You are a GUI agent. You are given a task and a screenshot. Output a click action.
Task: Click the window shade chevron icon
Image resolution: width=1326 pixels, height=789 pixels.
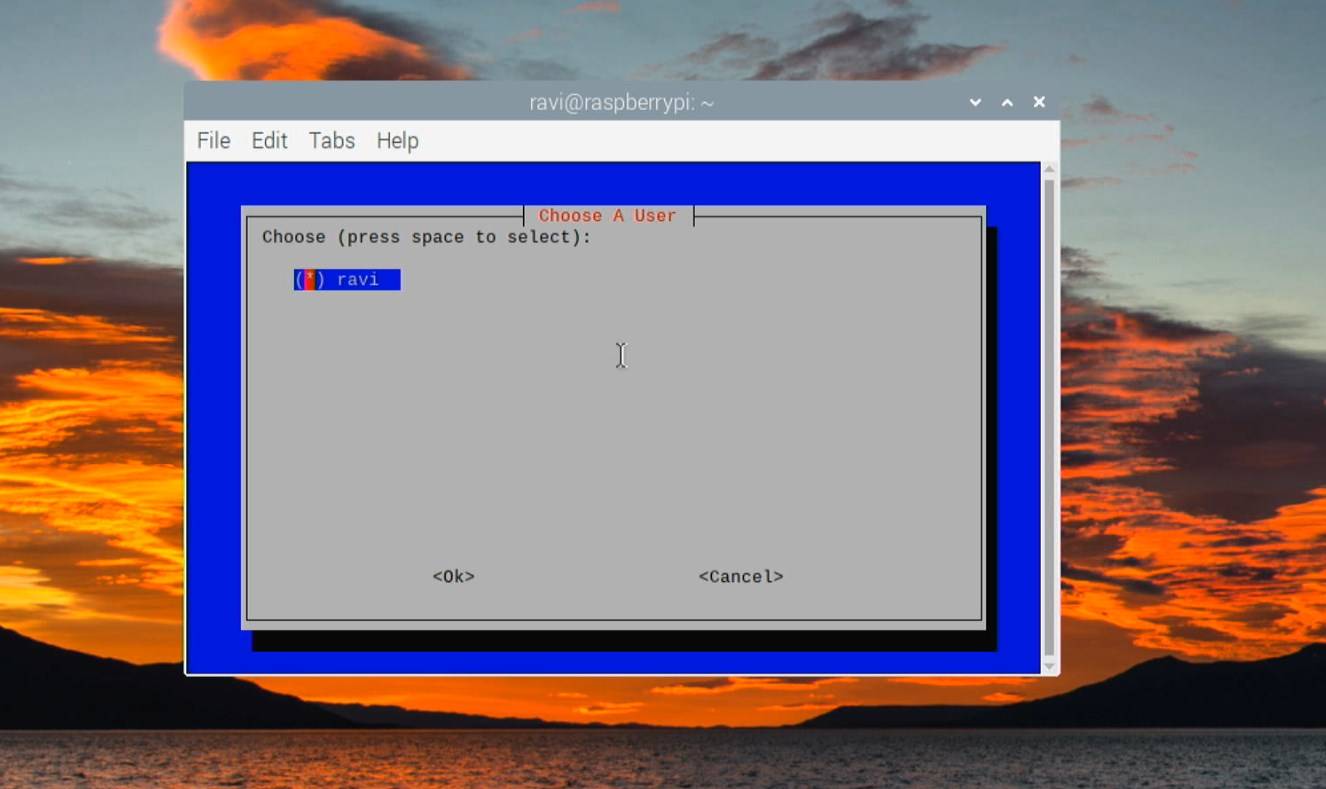(974, 102)
